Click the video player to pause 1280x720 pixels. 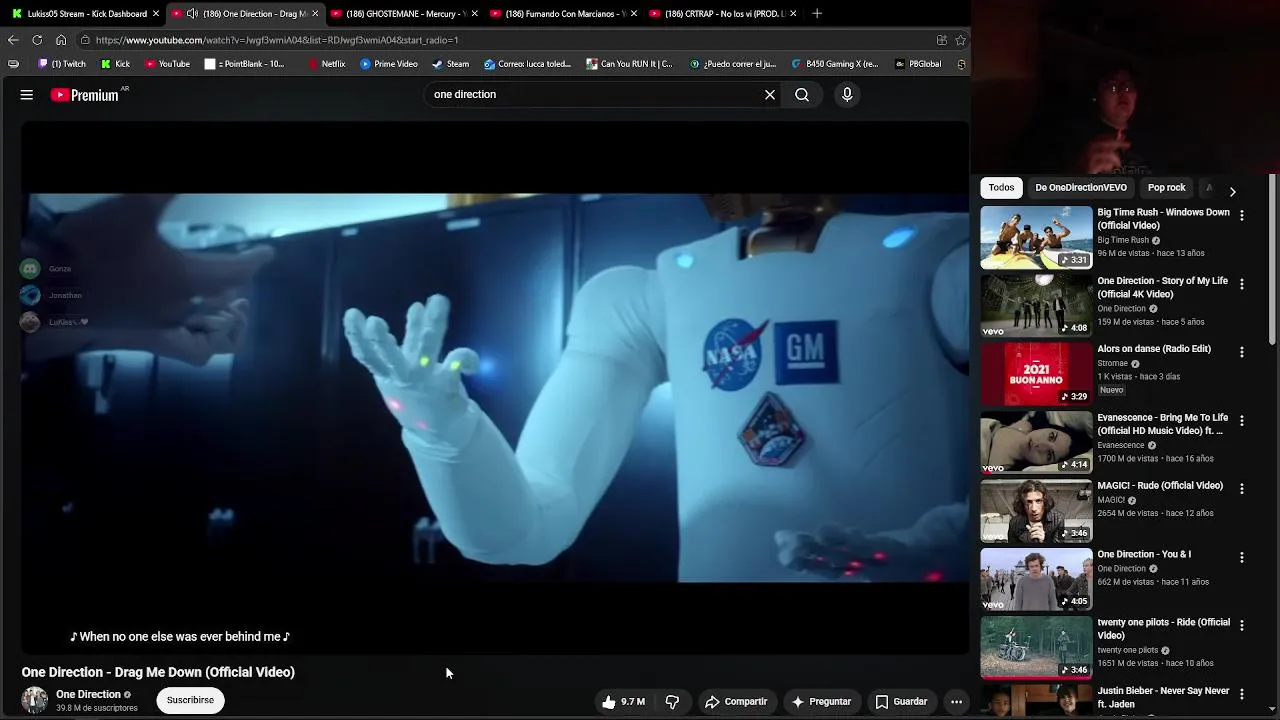tap(495, 388)
